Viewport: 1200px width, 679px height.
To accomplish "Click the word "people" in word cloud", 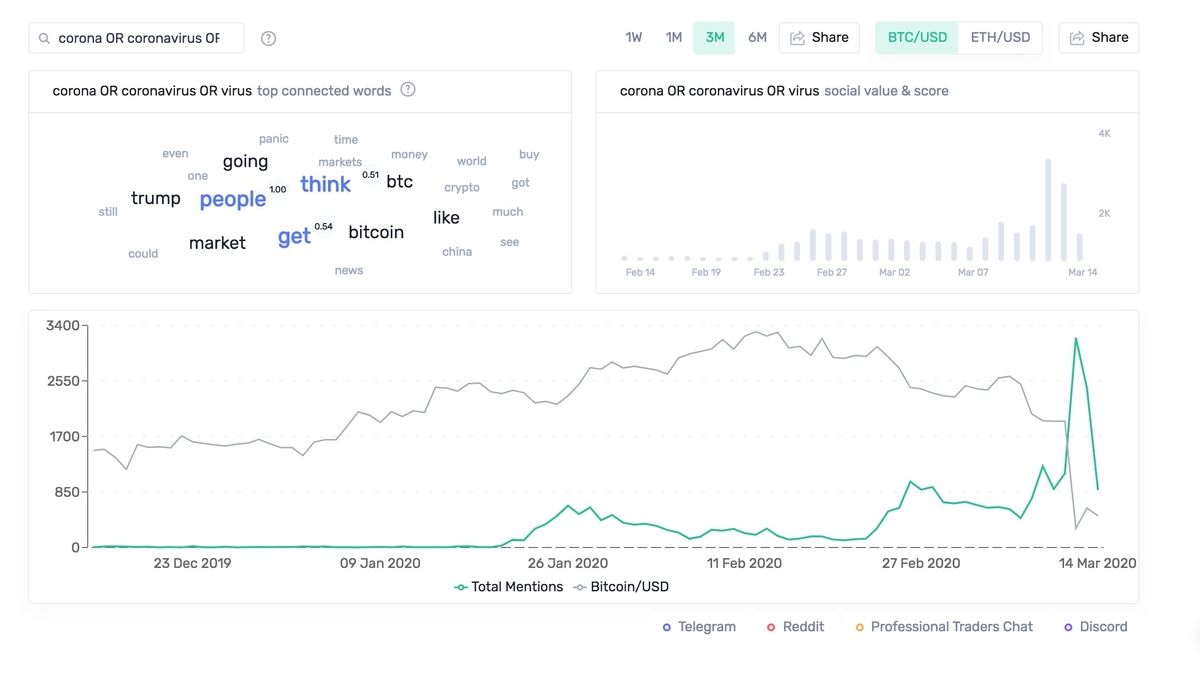I will 233,199.
